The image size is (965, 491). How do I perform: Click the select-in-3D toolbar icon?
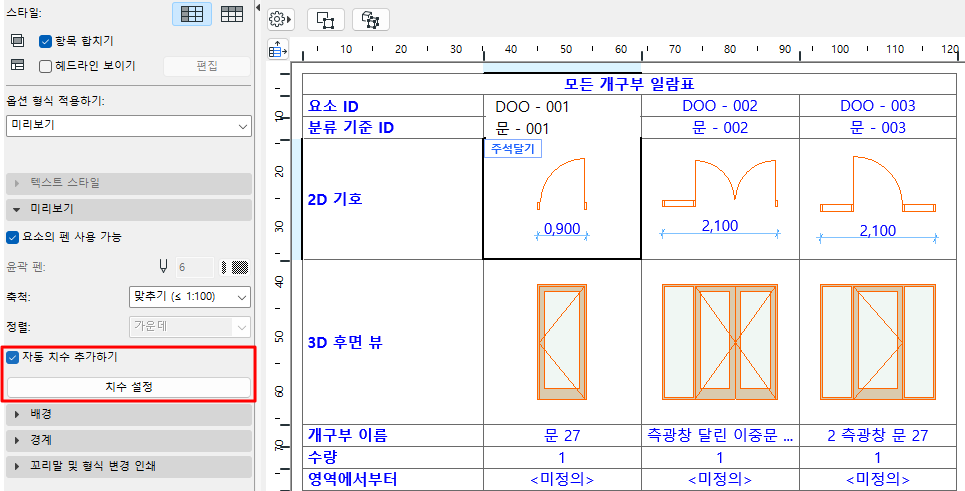click(x=370, y=20)
